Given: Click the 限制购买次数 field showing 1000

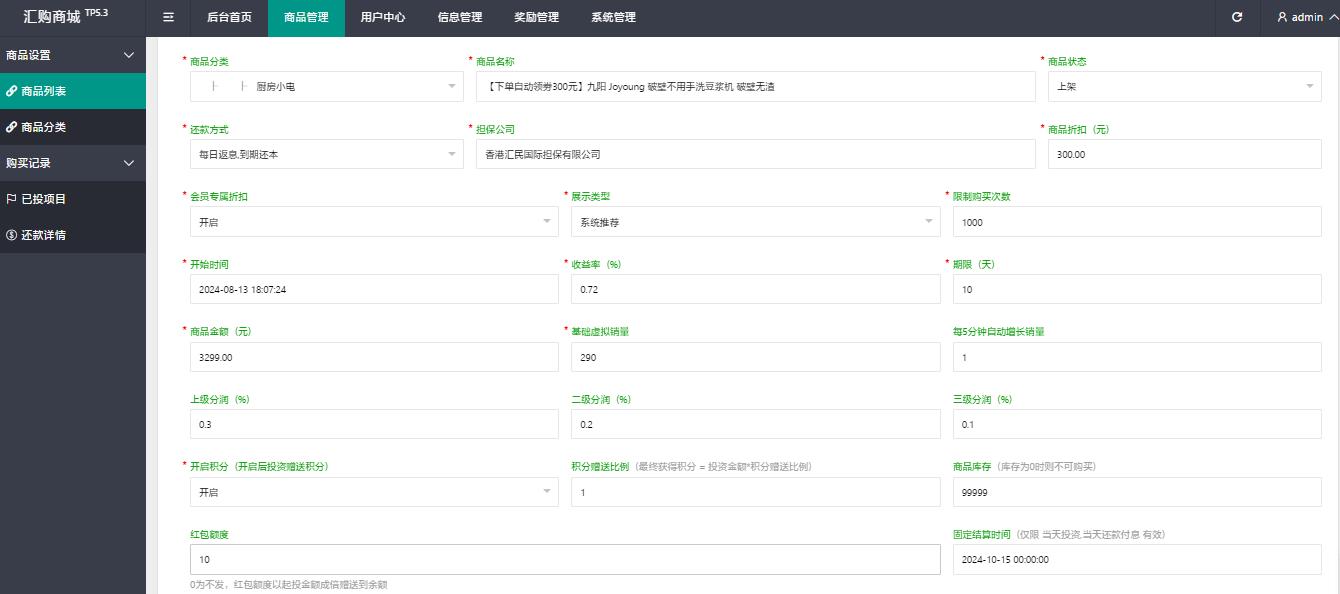Looking at the screenshot, I should click(1137, 222).
